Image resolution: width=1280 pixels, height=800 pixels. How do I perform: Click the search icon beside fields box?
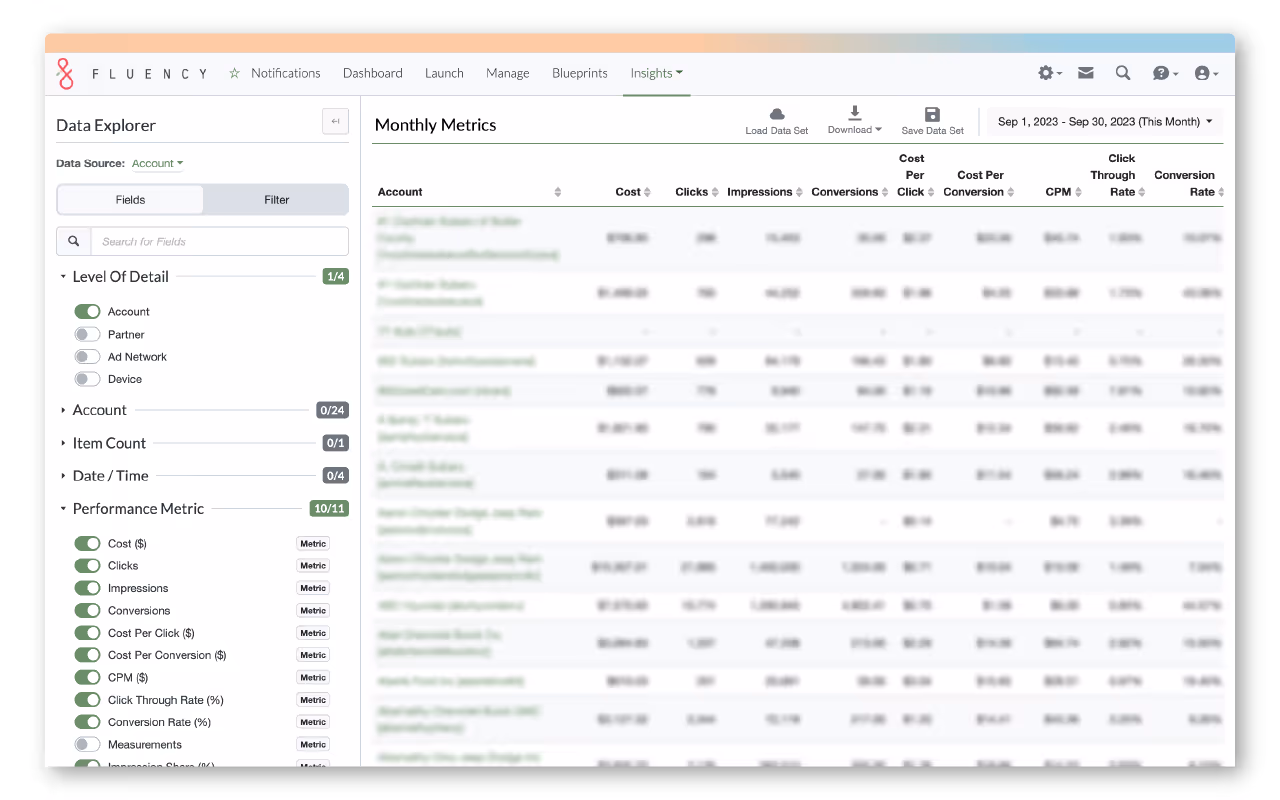pos(74,241)
